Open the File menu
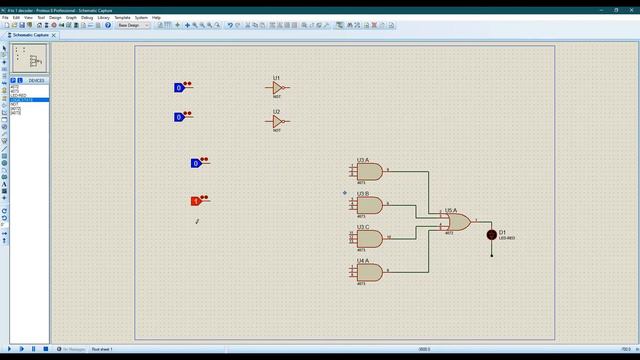The width and height of the screenshot is (640, 360). tap(5, 18)
